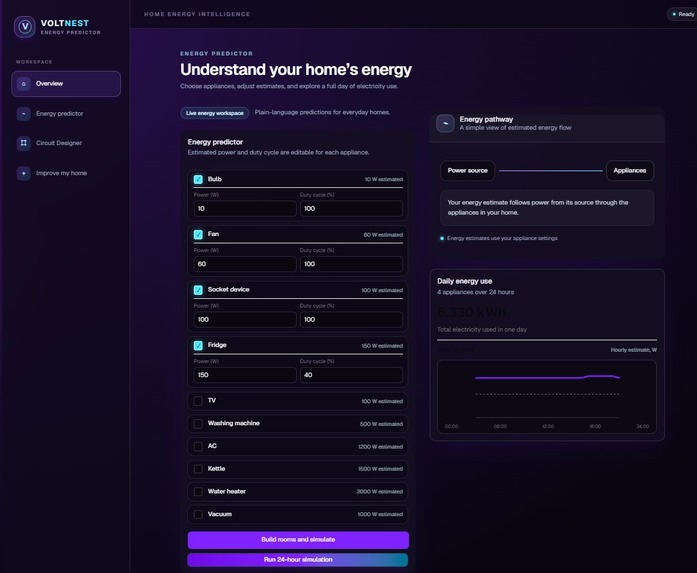Screen dimensions: 697x573
Task: Click 'Home Energy Intelligence' header text
Action: pos(197,14)
